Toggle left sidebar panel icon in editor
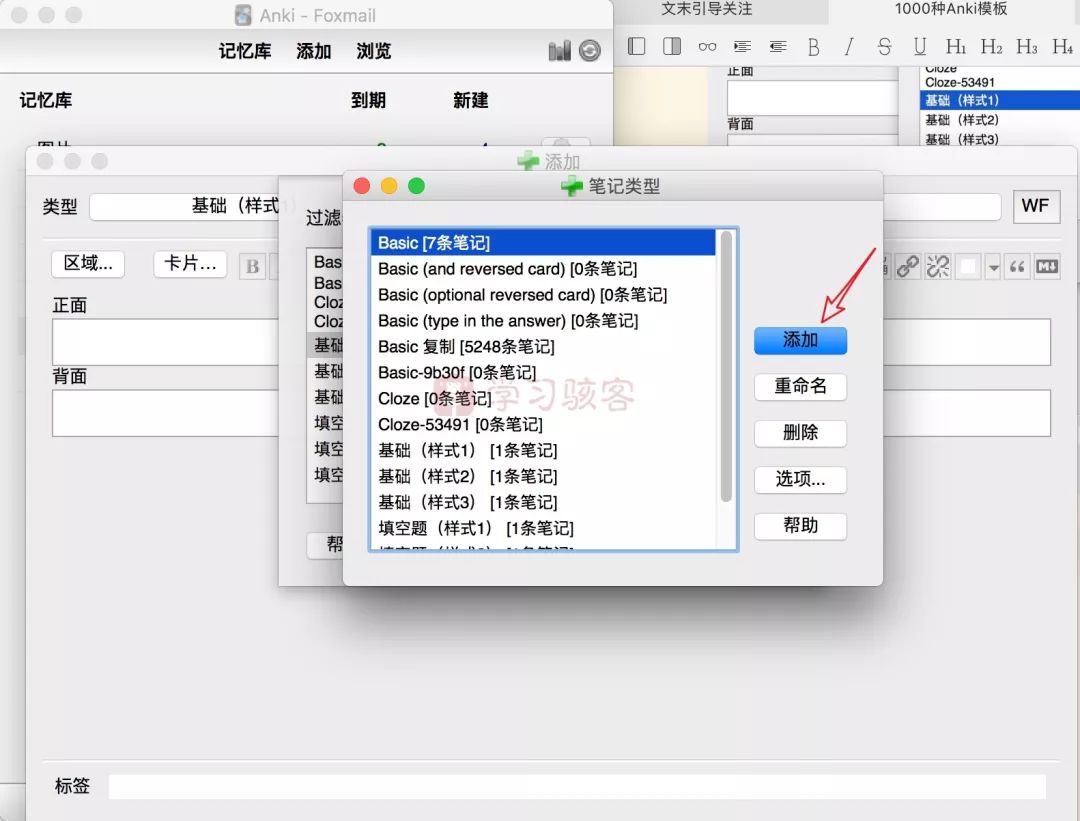This screenshot has height=821, width=1080. 636,46
